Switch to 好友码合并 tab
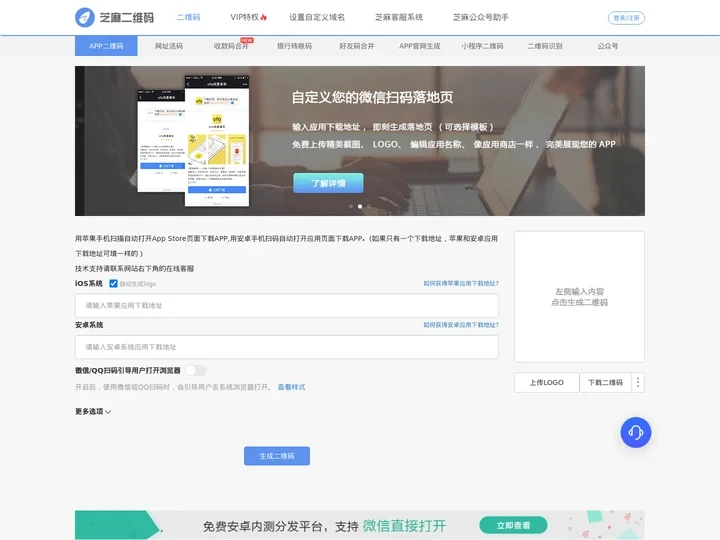 [x=357, y=46]
